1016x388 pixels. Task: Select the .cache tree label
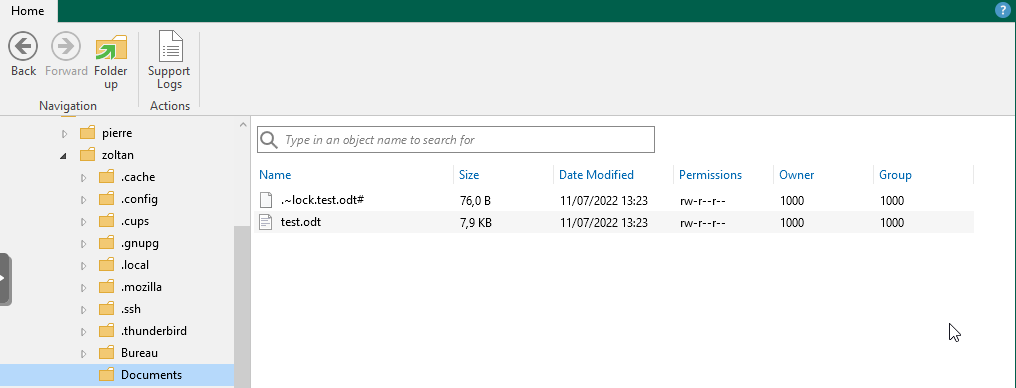click(x=138, y=177)
